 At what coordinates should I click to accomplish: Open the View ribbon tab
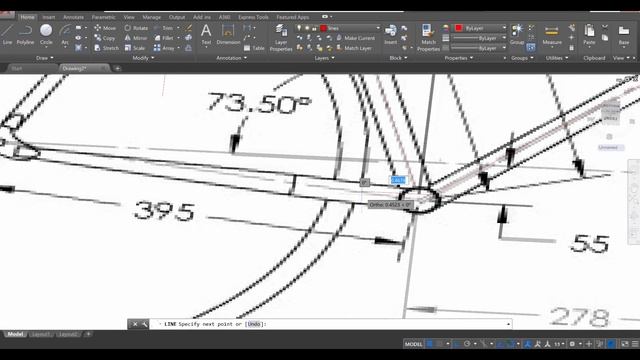(129, 17)
